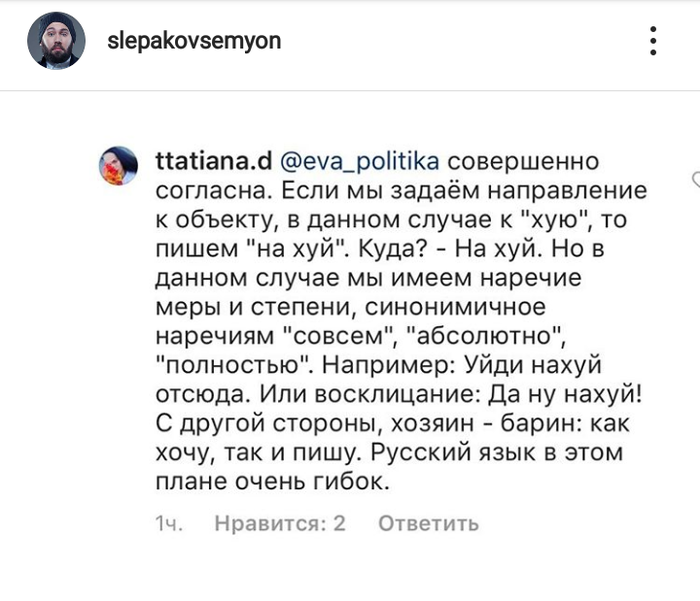Click the 1ч. comment timestamp
700x601 pixels.
pyautogui.click(x=167, y=523)
